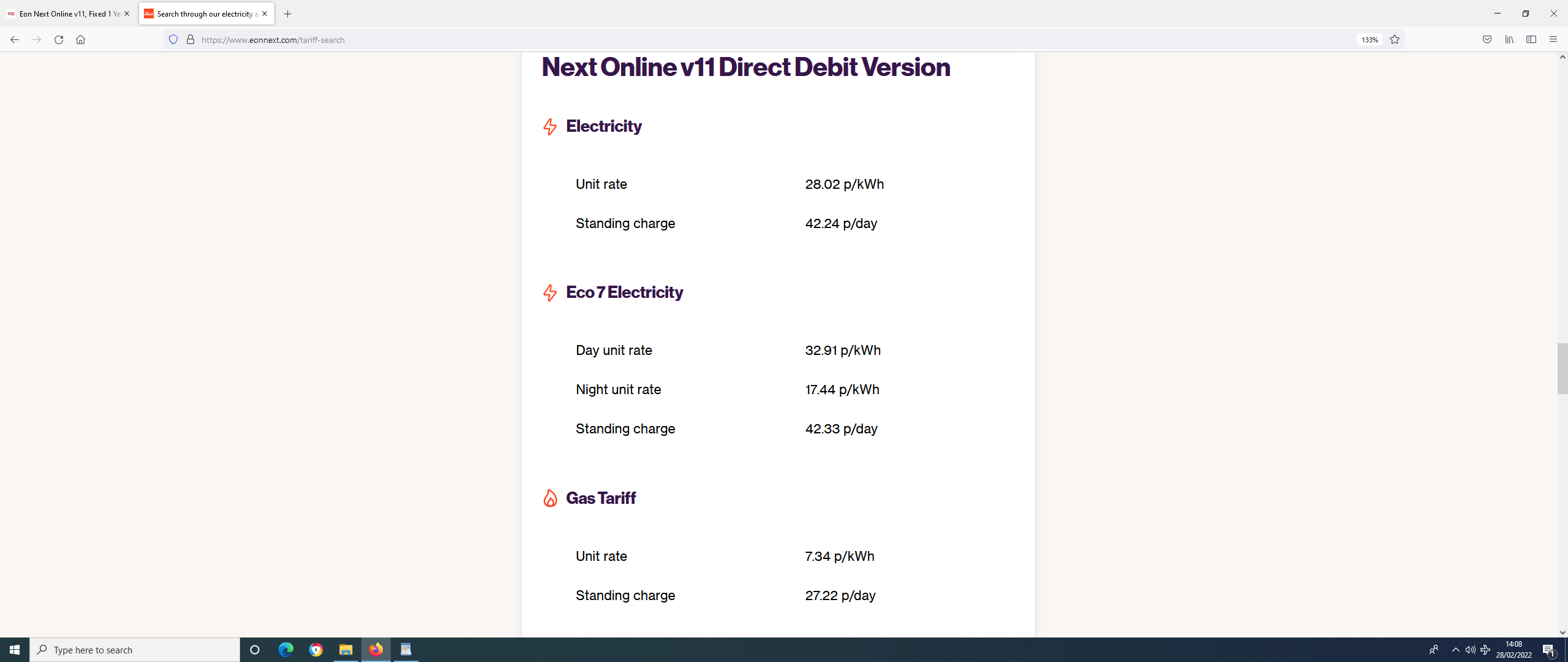Open the Firefox application menu
1568x662 pixels.
coord(1553,40)
